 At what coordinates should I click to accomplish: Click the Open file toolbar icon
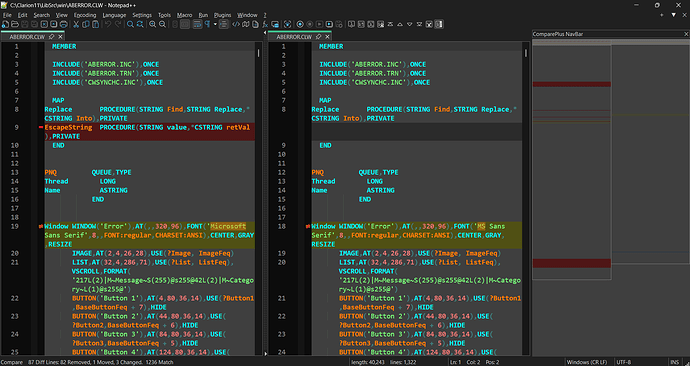coord(15,24)
